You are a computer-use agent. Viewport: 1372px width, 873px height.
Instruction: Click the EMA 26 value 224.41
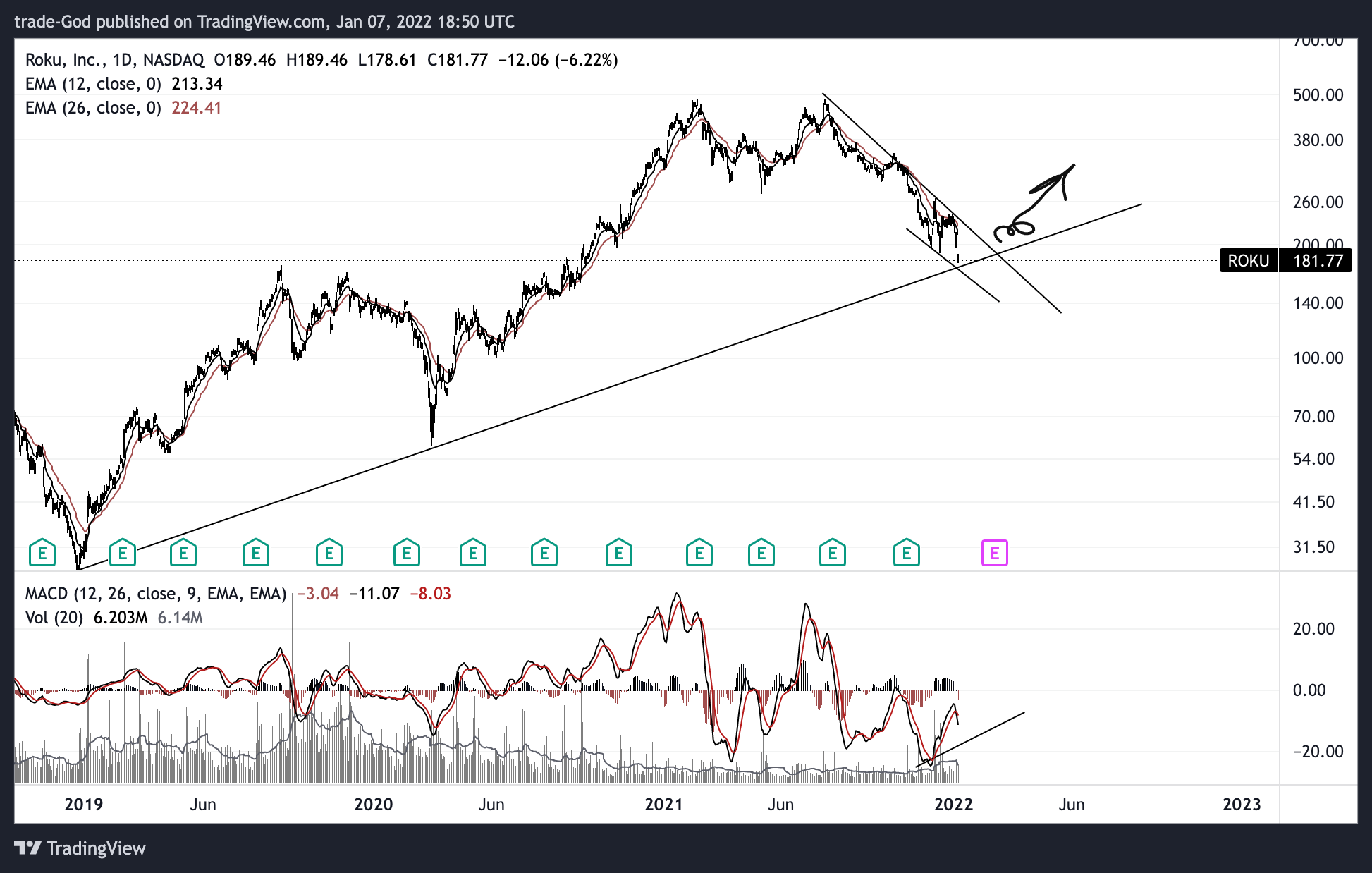197,108
